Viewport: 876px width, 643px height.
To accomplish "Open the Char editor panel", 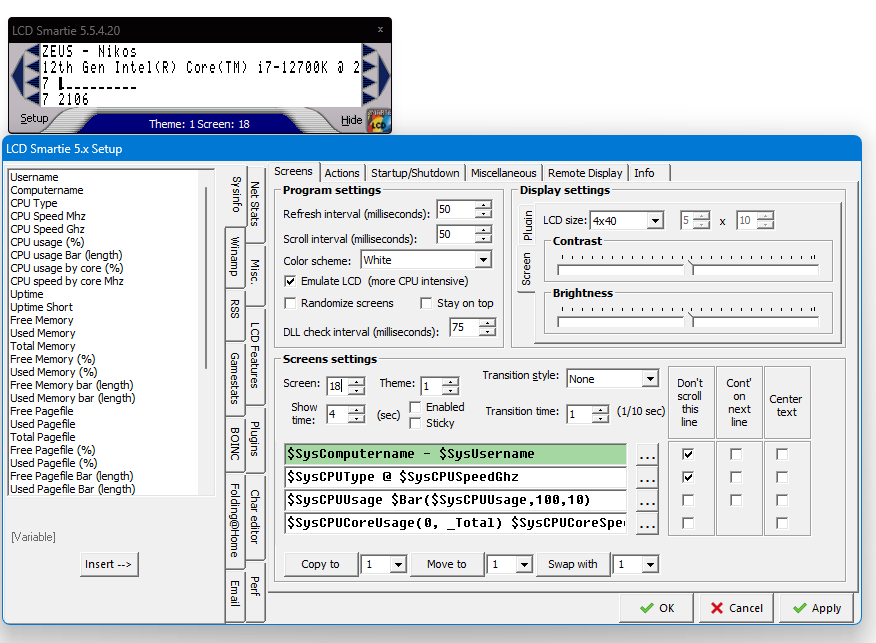I will point(253,515).
